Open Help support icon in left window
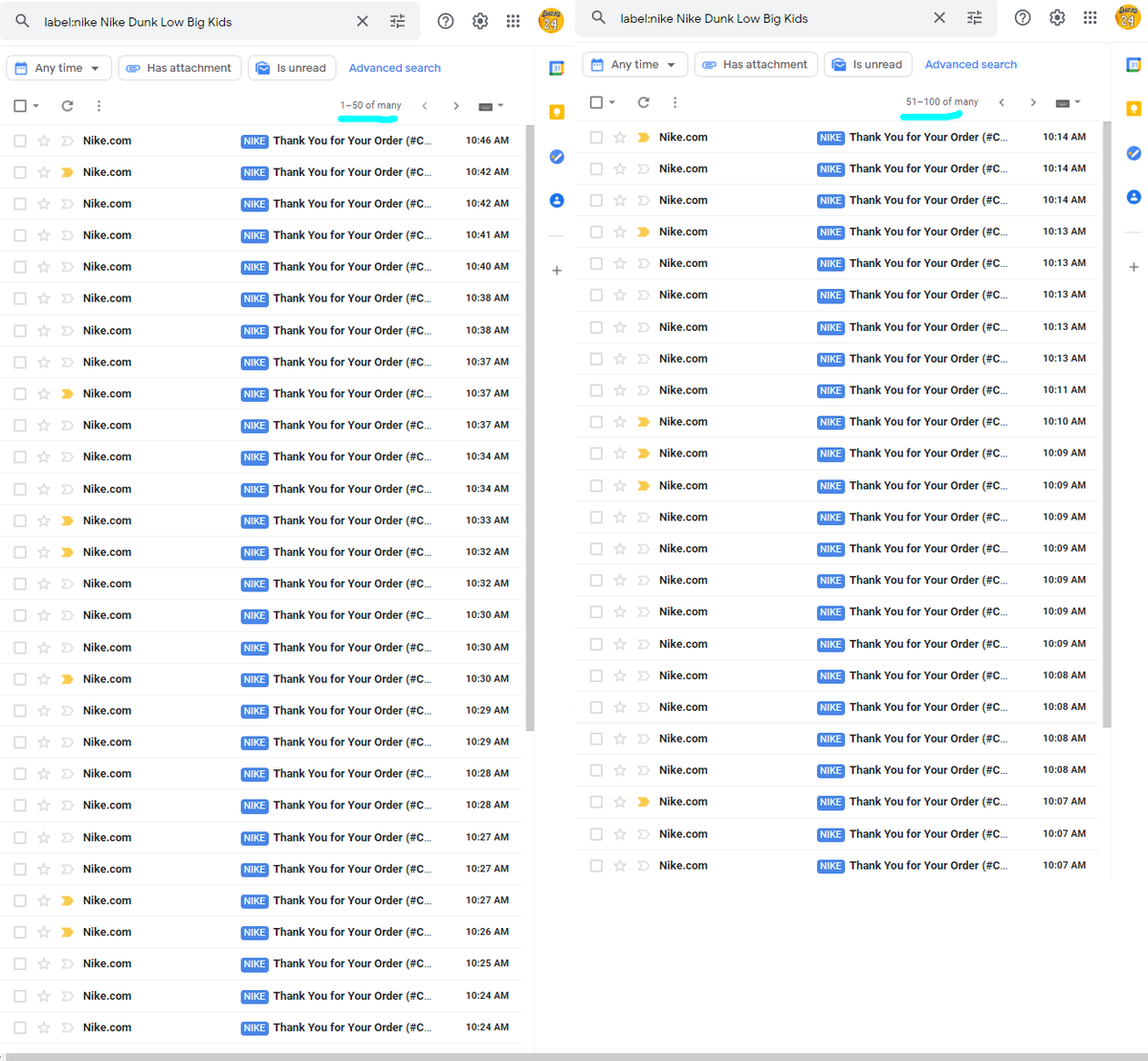The width and height of the screenshot is (1148, 1061). pos(446,21)
